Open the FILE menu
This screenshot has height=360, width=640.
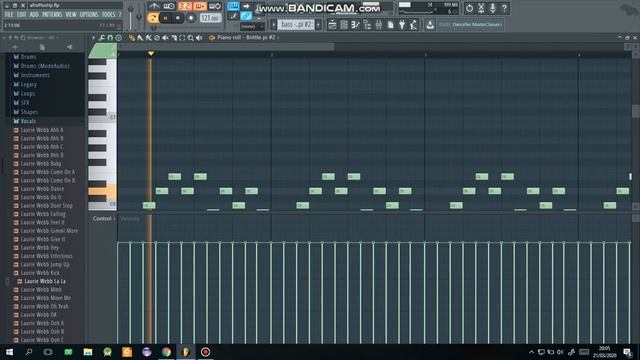point(9,15)
